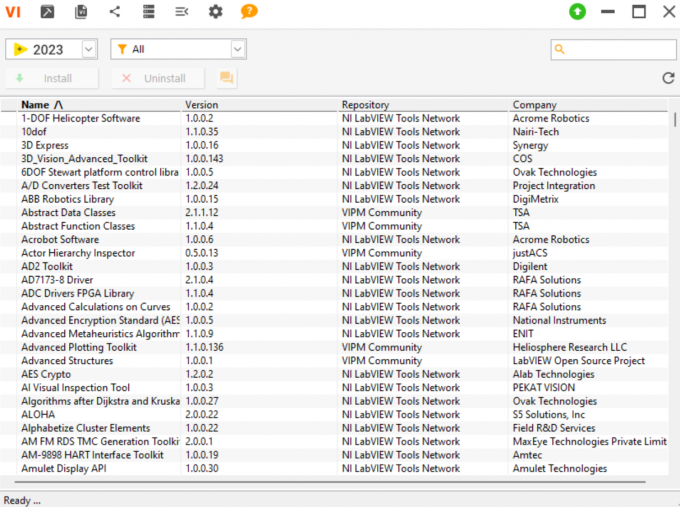Screen dimensions: 680x507
Task: Focus the package search field
Action: click(613, 49)
